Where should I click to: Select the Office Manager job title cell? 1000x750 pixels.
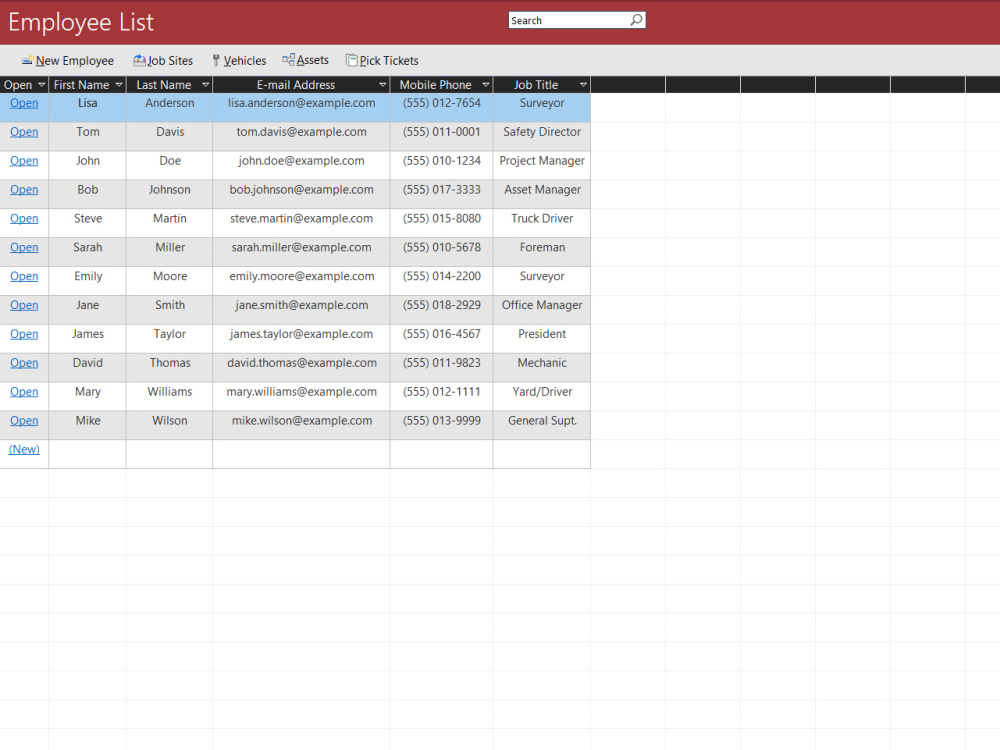(x=541, y=309)
